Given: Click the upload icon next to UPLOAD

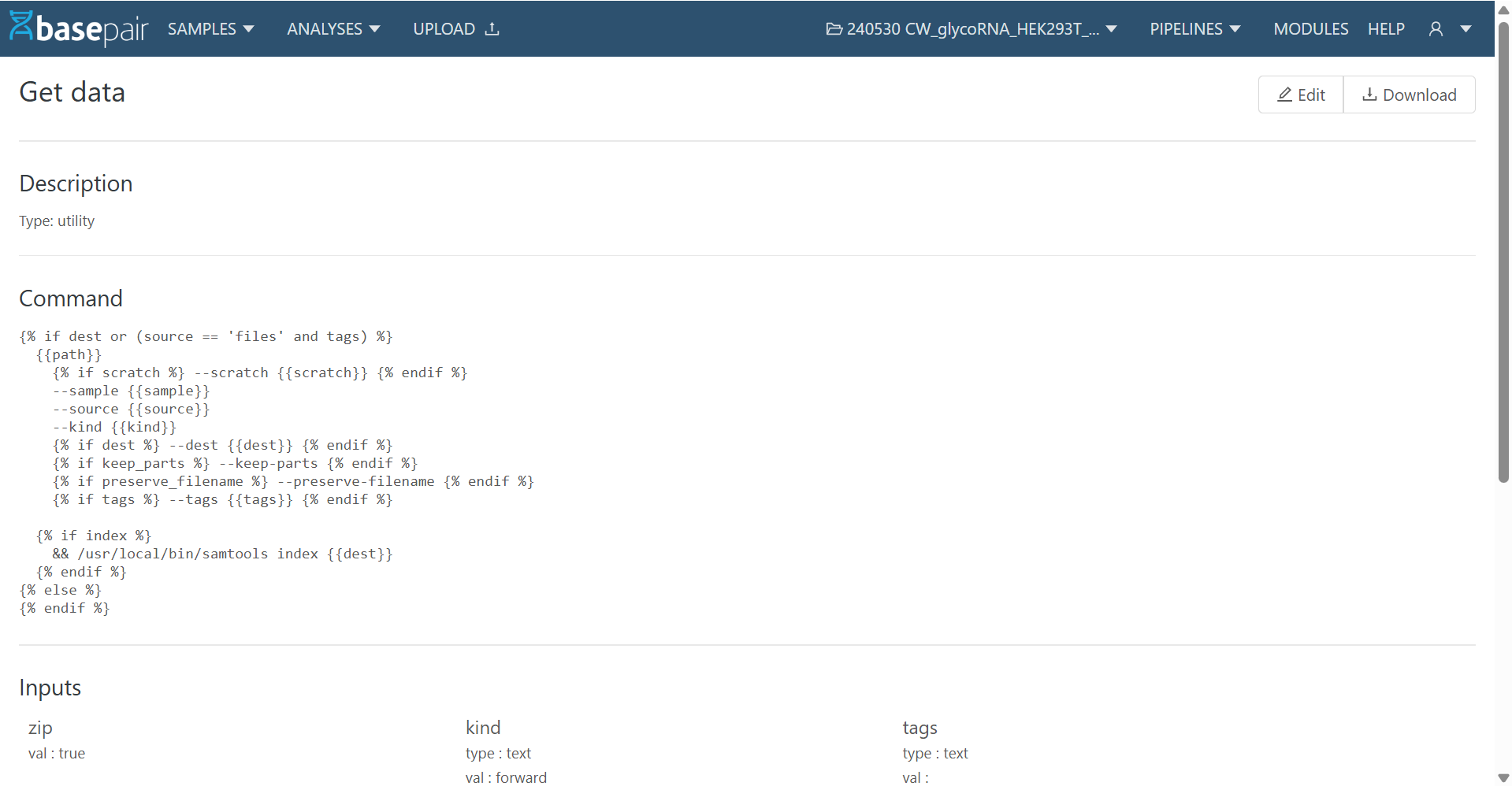Looking at the screenshot, I should pyautogui.click(x=492, y=28).
